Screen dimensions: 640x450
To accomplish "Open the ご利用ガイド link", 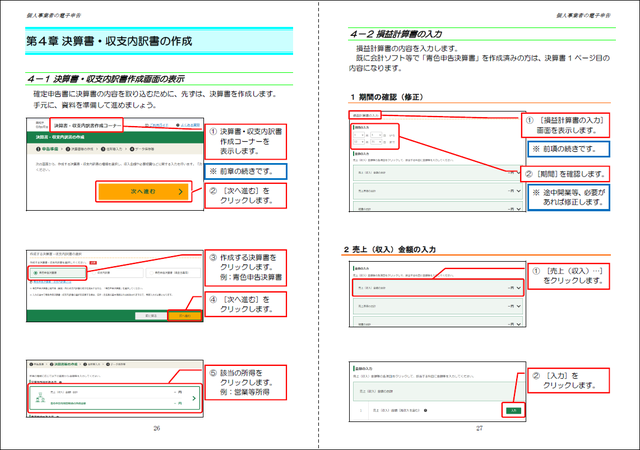I will 157,125.
